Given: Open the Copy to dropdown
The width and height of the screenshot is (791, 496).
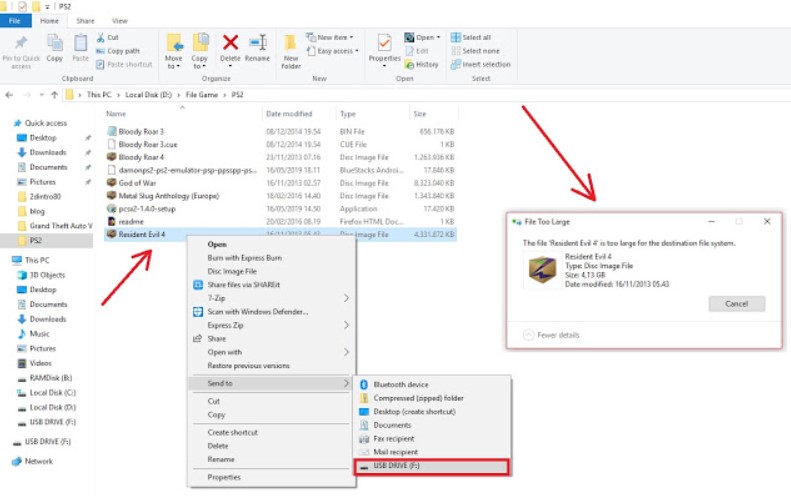Looking at the screenshot, I should [200, 52].
